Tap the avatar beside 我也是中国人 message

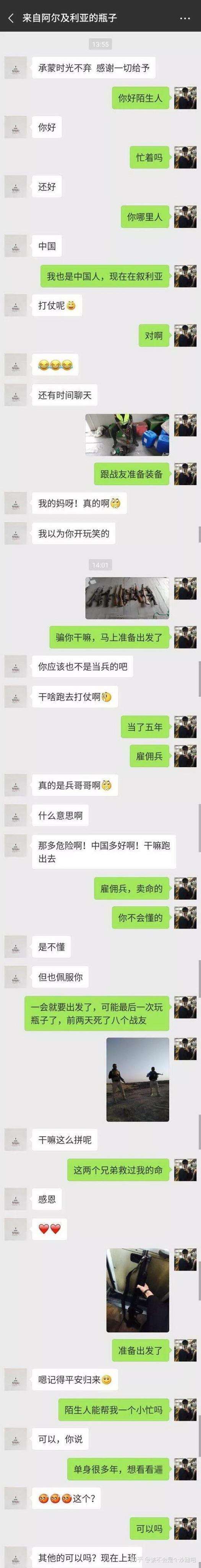point(185,276)
